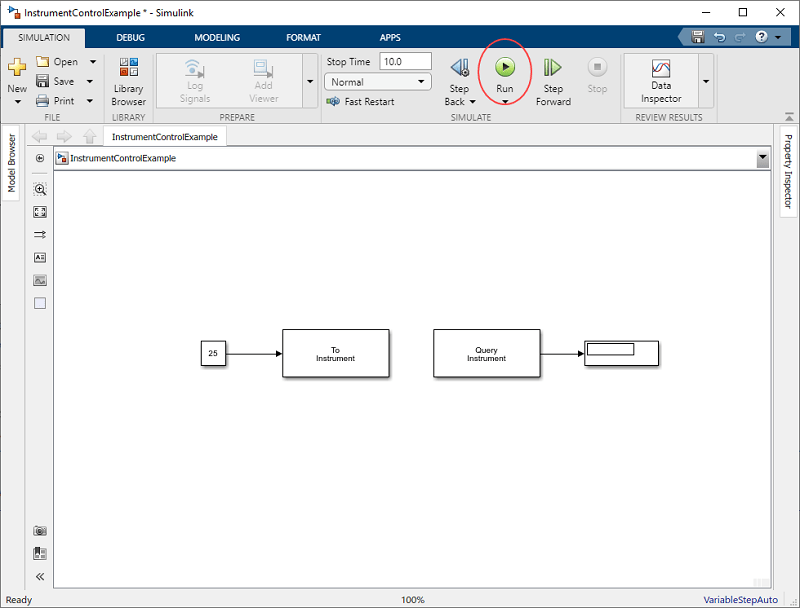Click the Hide/Show Explorer Bar icon
The height and width of the screenshot is (608, 800).
click(x=40, y=158)
